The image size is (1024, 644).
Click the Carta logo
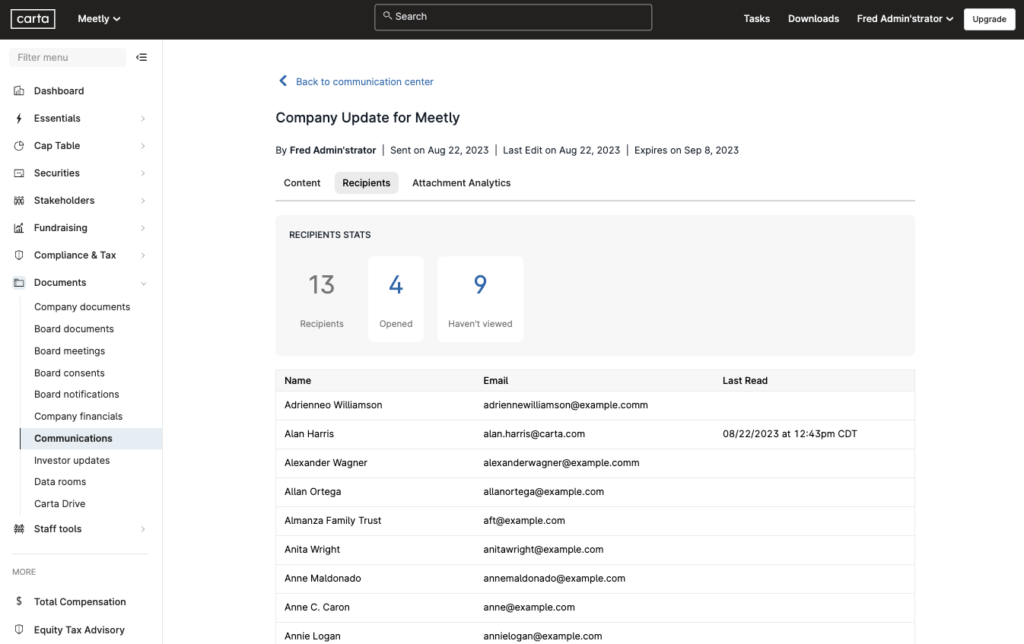point(32,18)
